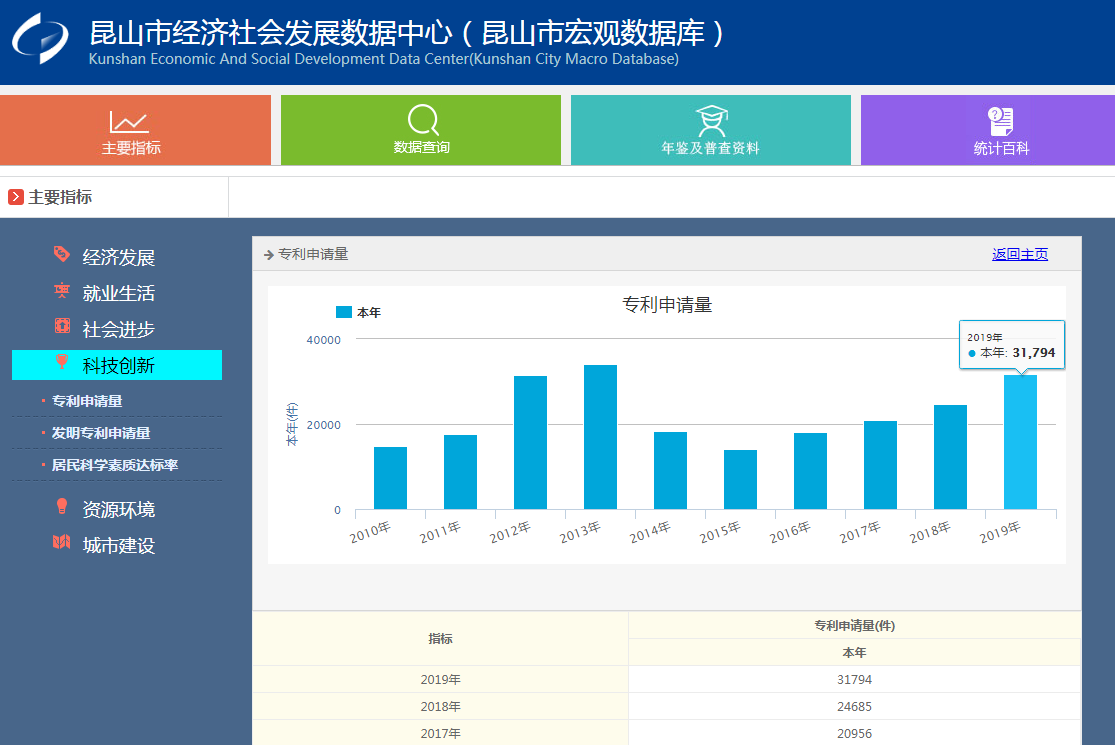Click the 本年 blue legend color swatch

coord(344,313)
